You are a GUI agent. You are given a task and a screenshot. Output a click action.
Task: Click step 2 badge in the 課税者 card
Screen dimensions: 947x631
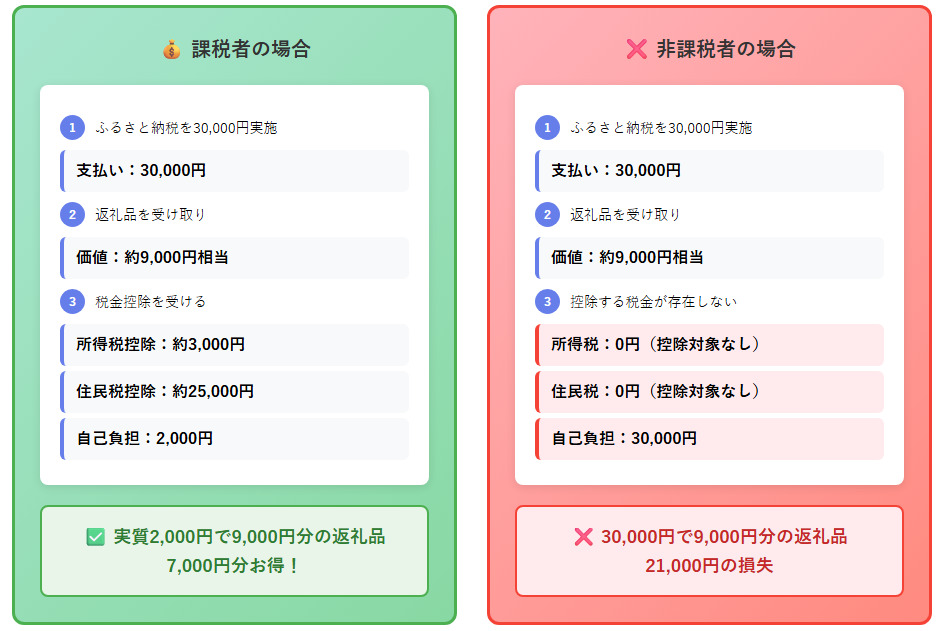(x=72, y=215)
